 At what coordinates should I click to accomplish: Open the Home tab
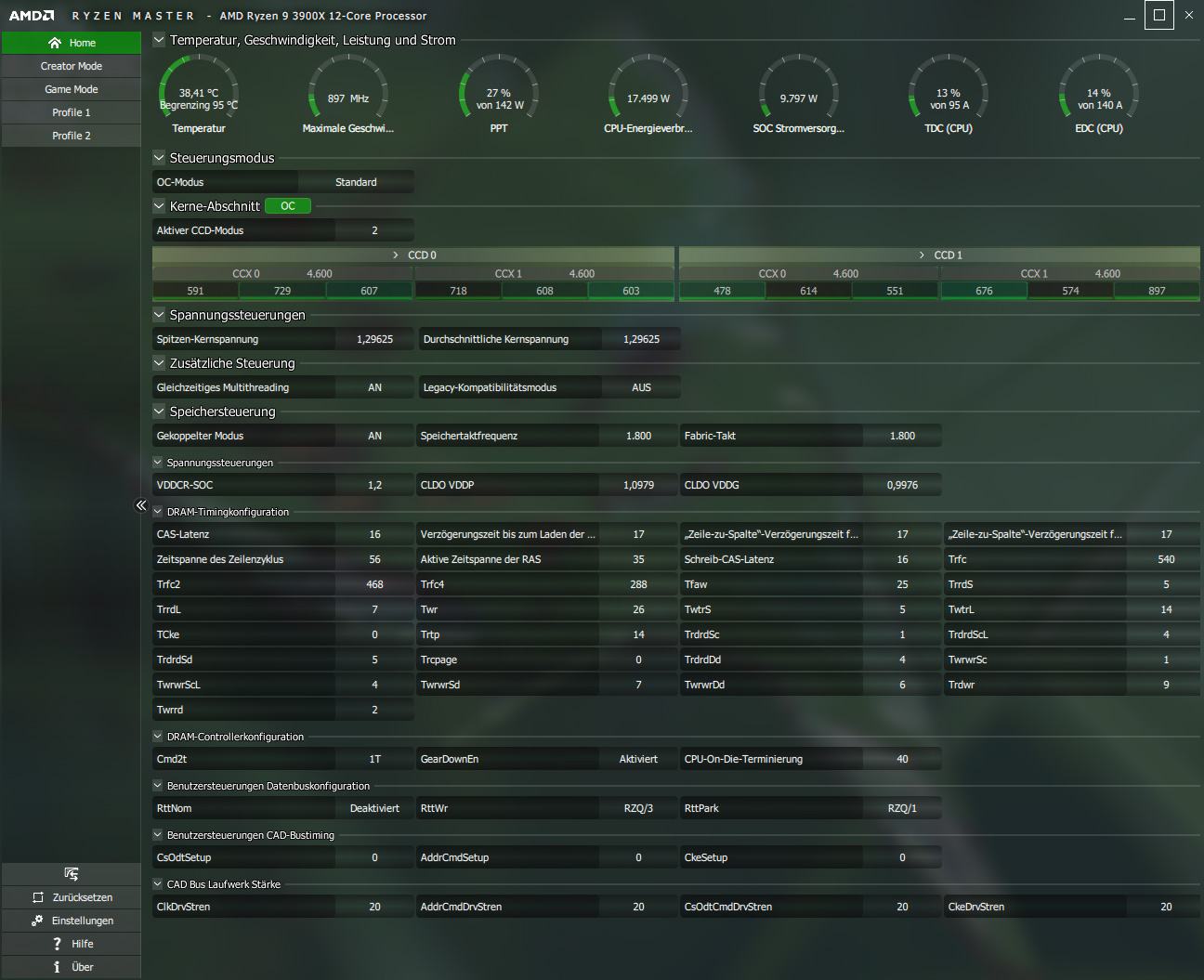click(72, 43)
